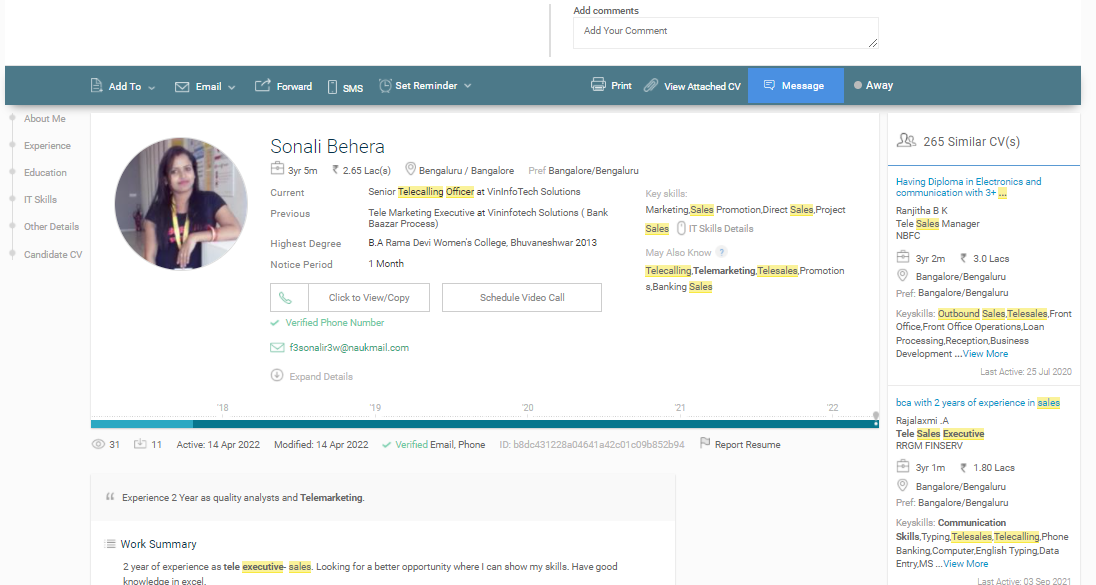The width and height of the screenshot is (1096, 585).
Task: Click the download icon showing 11
Action: (140, 444)
